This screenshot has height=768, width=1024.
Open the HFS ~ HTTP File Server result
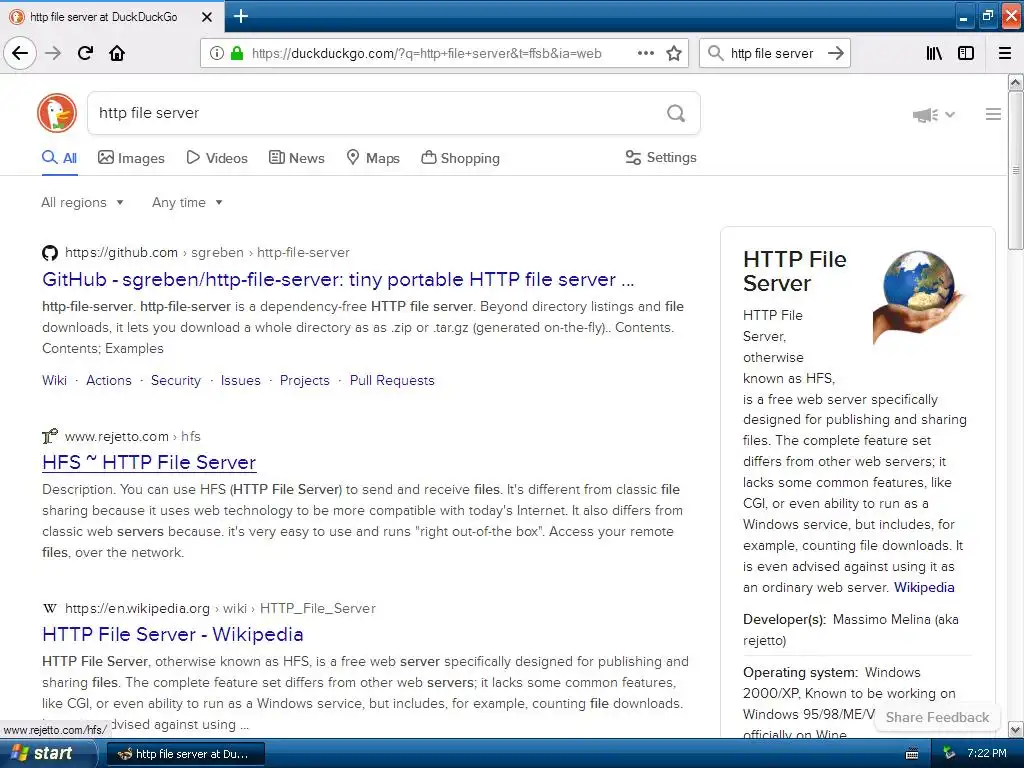[149, 462]
